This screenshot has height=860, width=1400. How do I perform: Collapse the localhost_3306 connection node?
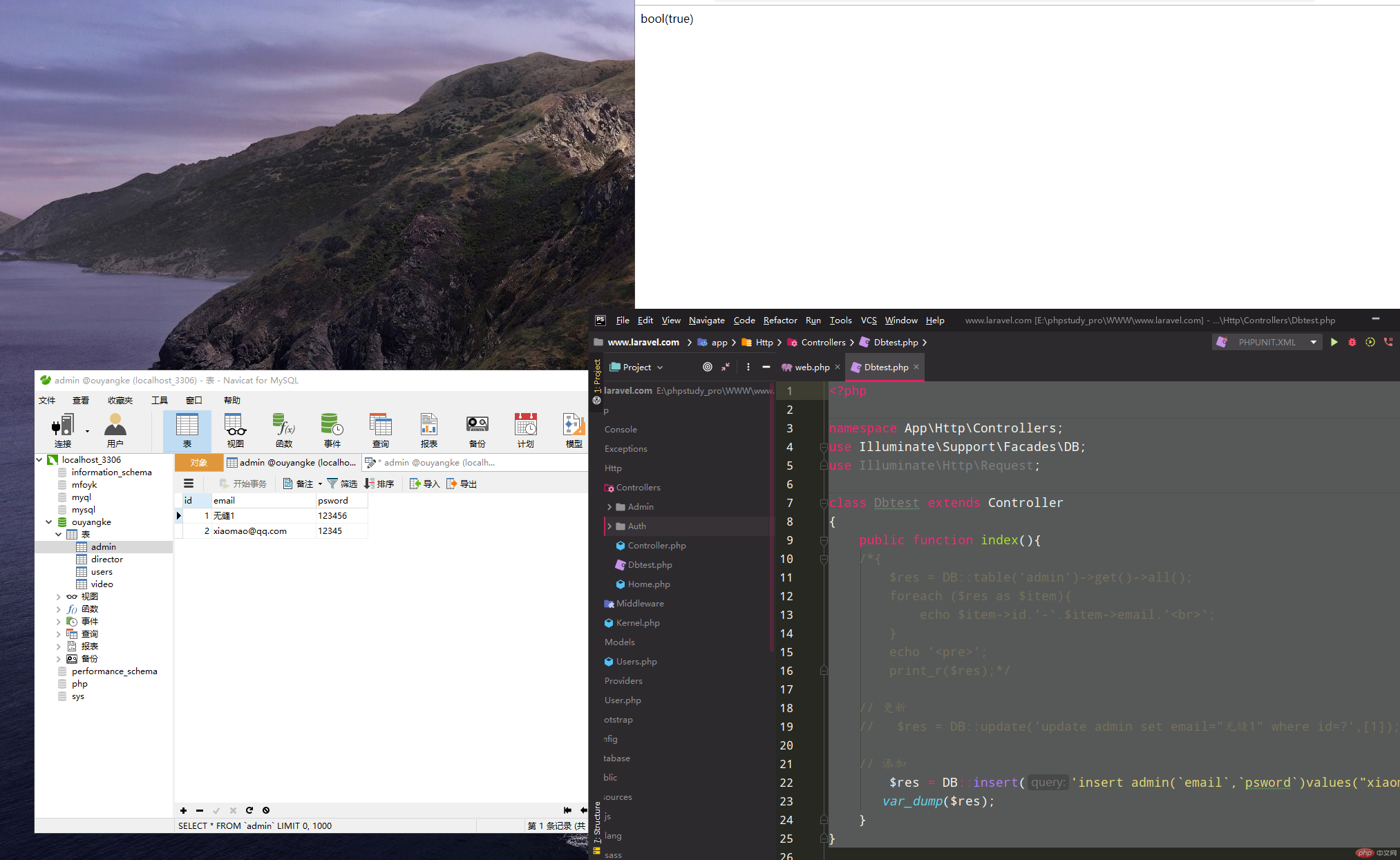click(x=39, y=459)
